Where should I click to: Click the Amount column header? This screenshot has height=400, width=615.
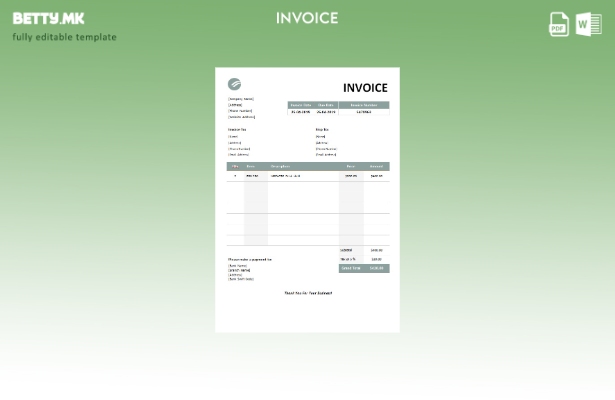click(376, 166)
